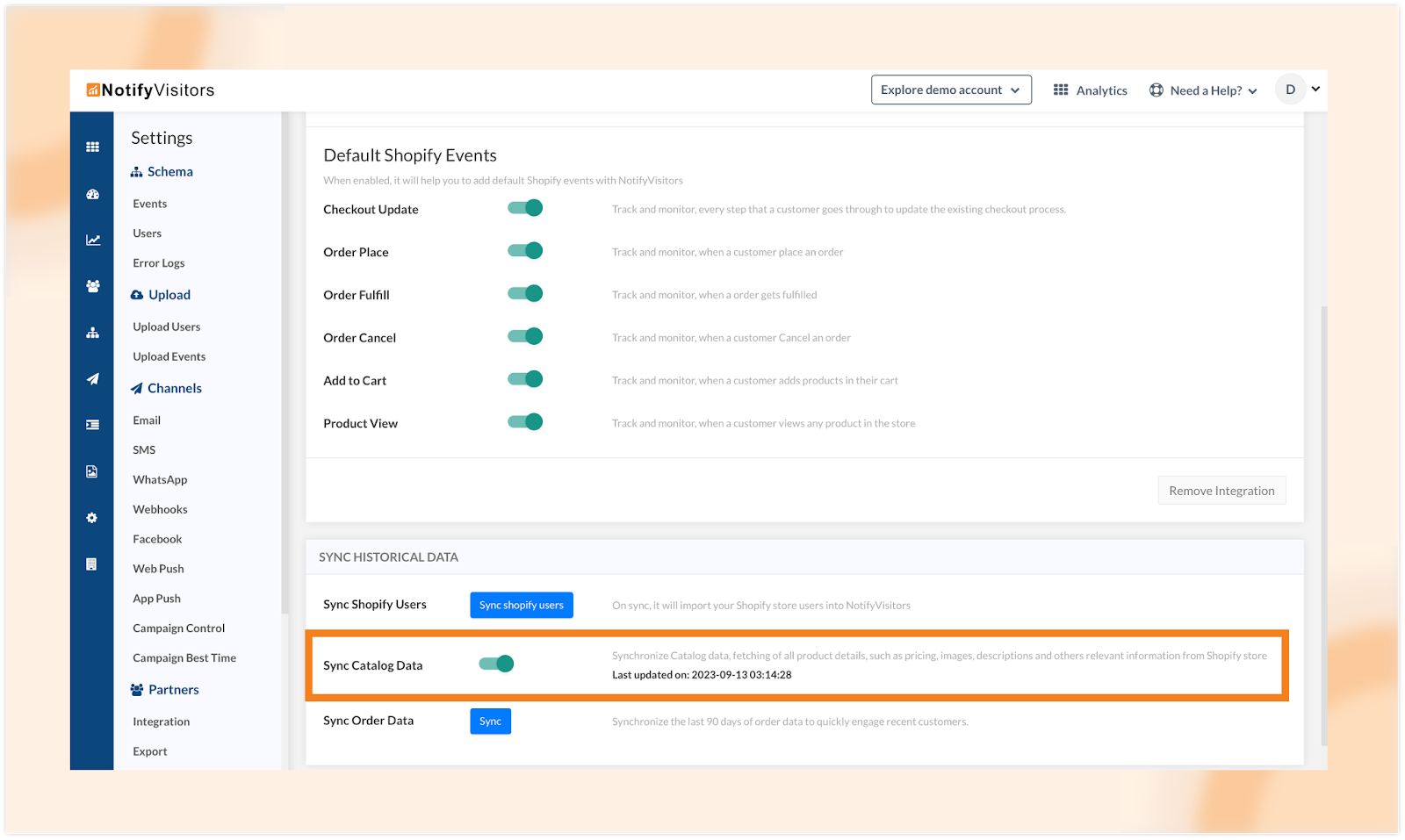Disable the Order Place toggle
This screenshot has height=840, width=1405.
(x=525, y=251)
